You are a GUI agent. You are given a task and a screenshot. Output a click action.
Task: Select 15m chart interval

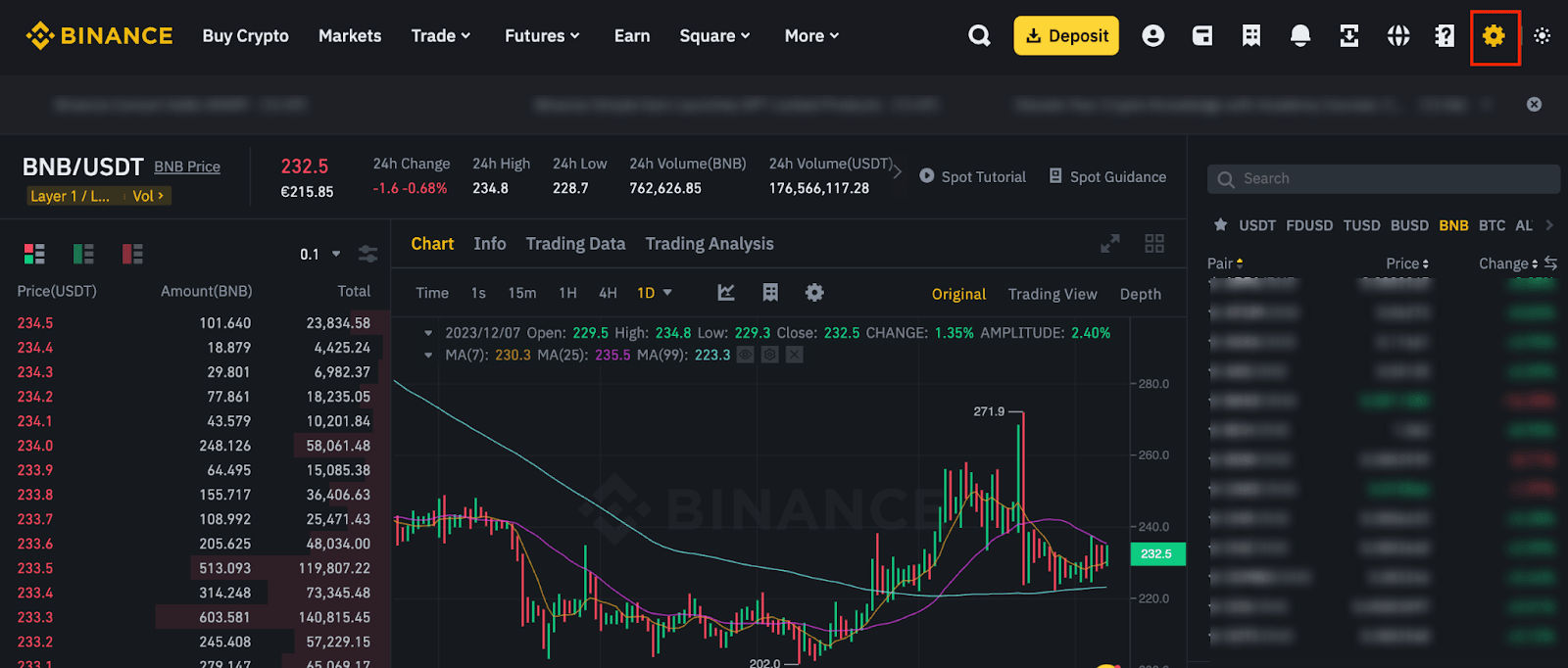[522, 293]
